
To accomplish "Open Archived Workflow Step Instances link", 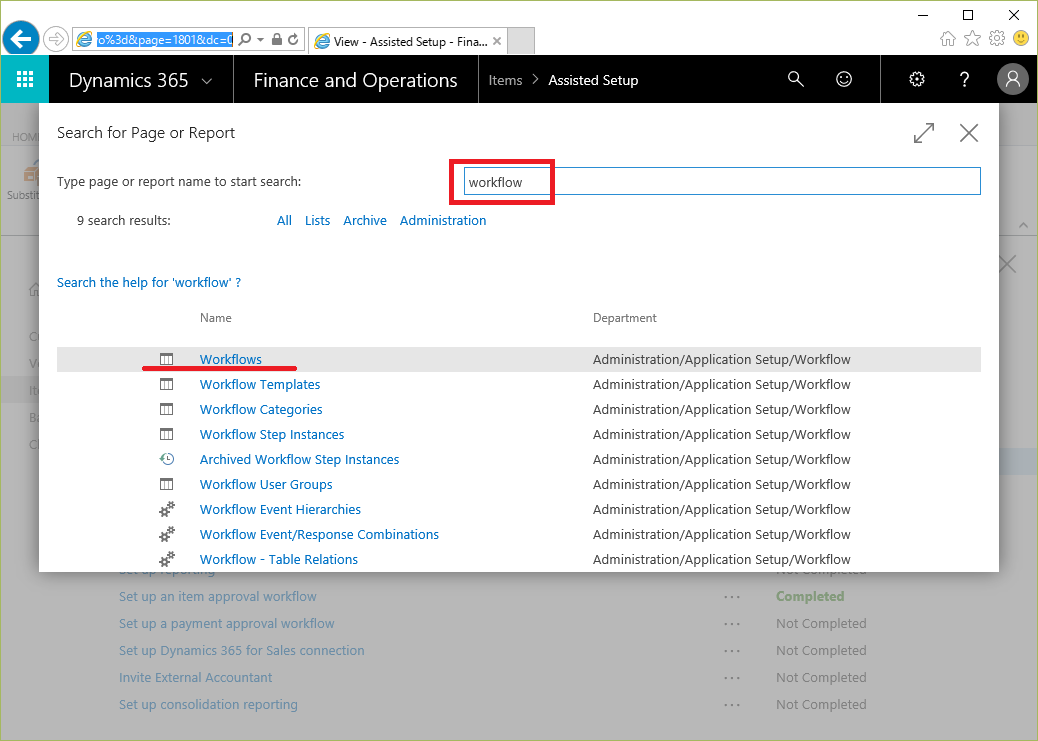I will pos(299,460).
